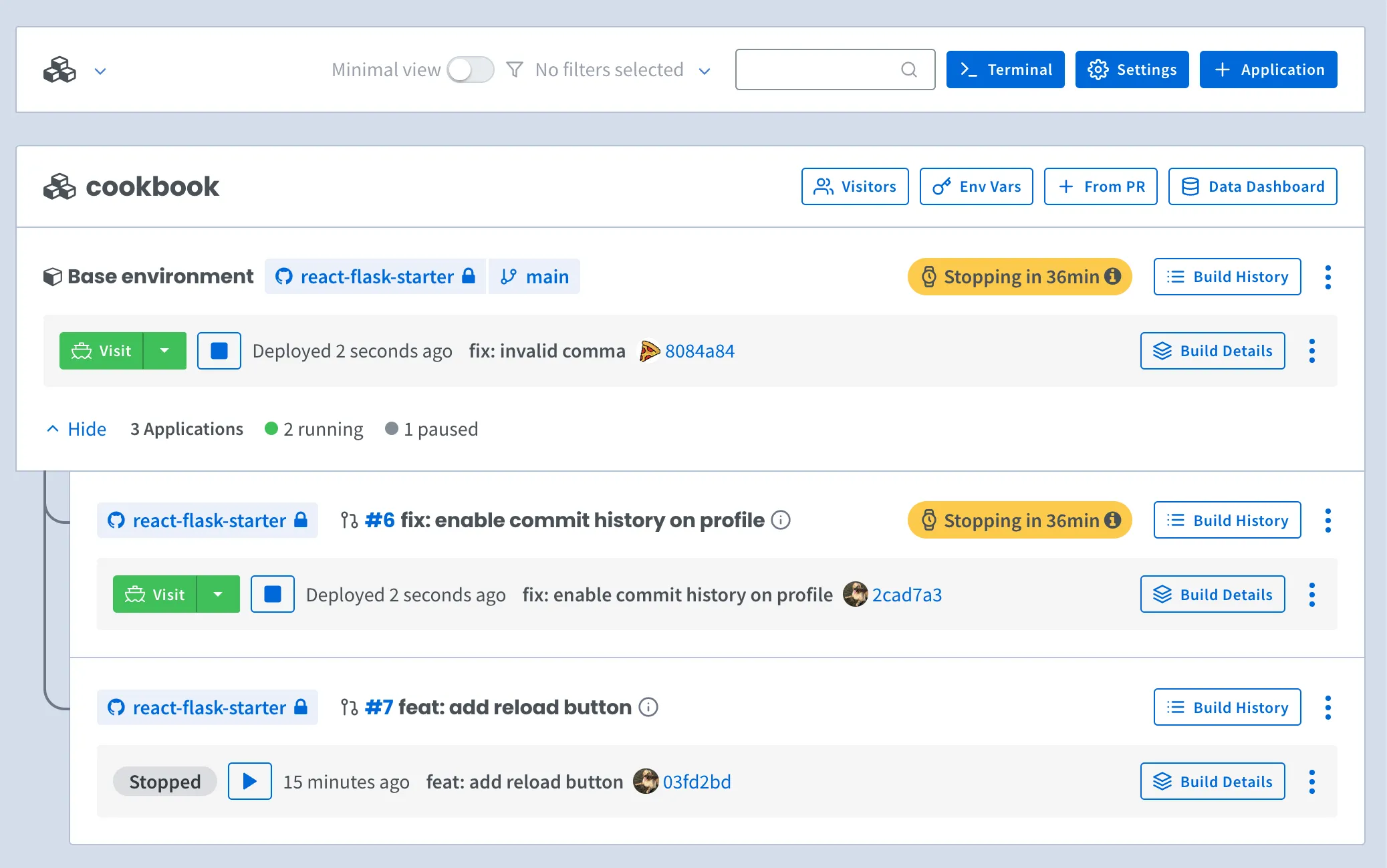
Task: Open the No filters selected dropdown
Action: click(x=608, y=69)
